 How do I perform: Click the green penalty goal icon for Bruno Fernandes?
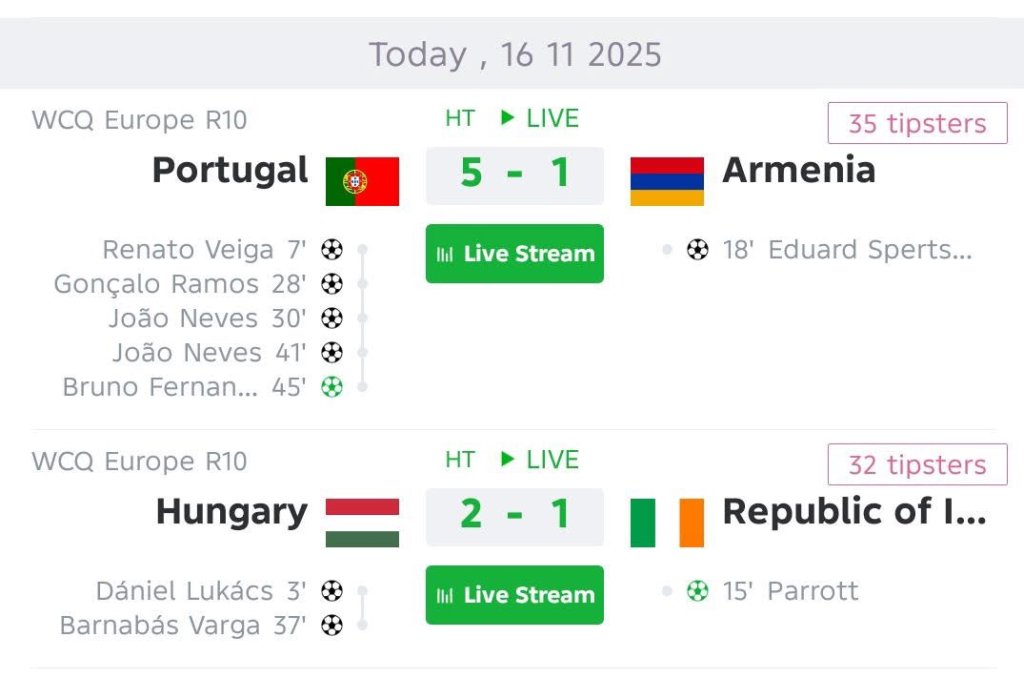332,387
